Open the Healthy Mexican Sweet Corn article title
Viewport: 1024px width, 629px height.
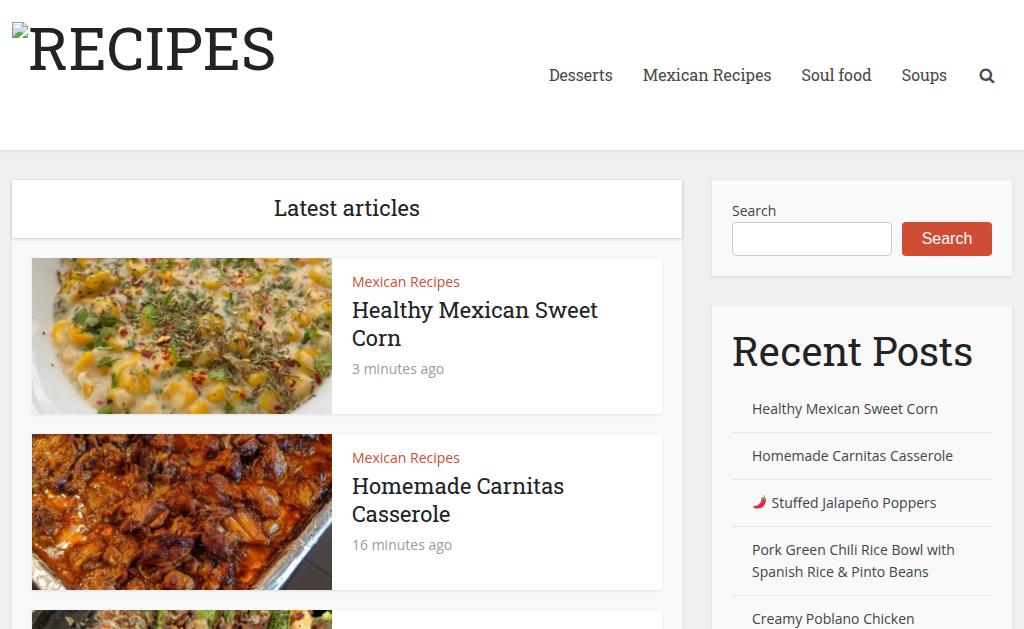[474, 324]
